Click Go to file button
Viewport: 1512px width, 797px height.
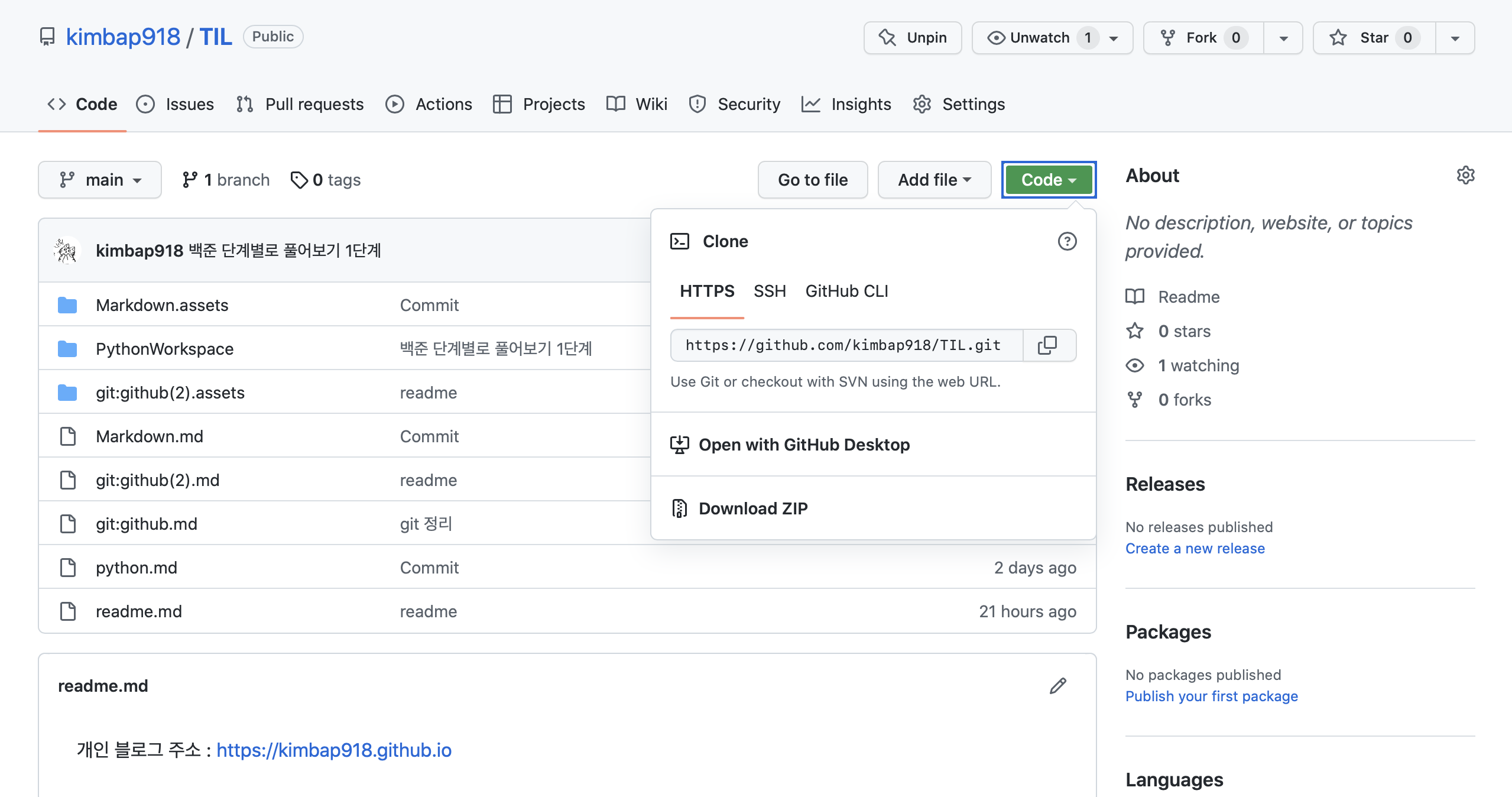(x=813, y=180)
